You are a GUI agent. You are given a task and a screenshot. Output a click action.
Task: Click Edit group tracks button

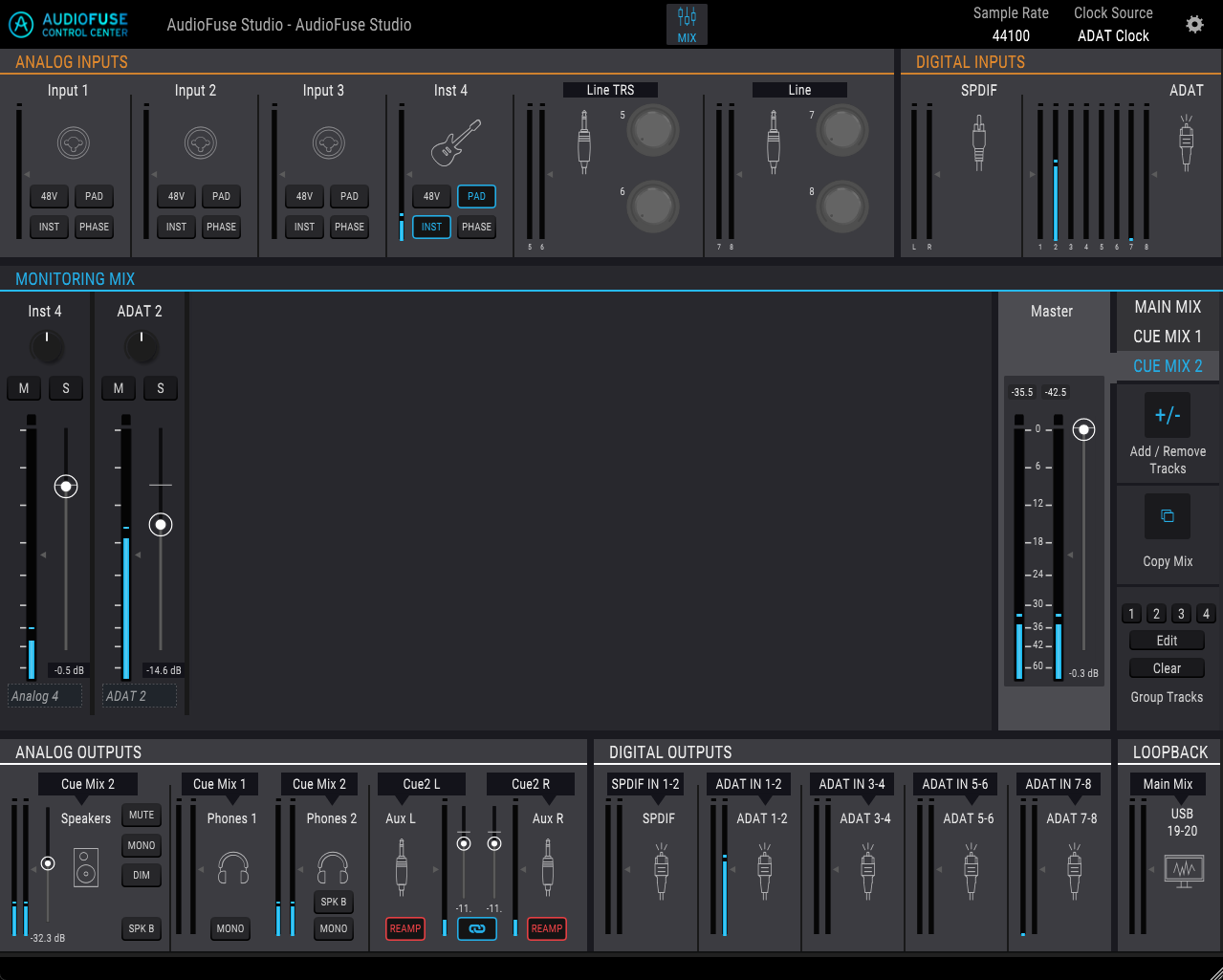pos(1167,641)
